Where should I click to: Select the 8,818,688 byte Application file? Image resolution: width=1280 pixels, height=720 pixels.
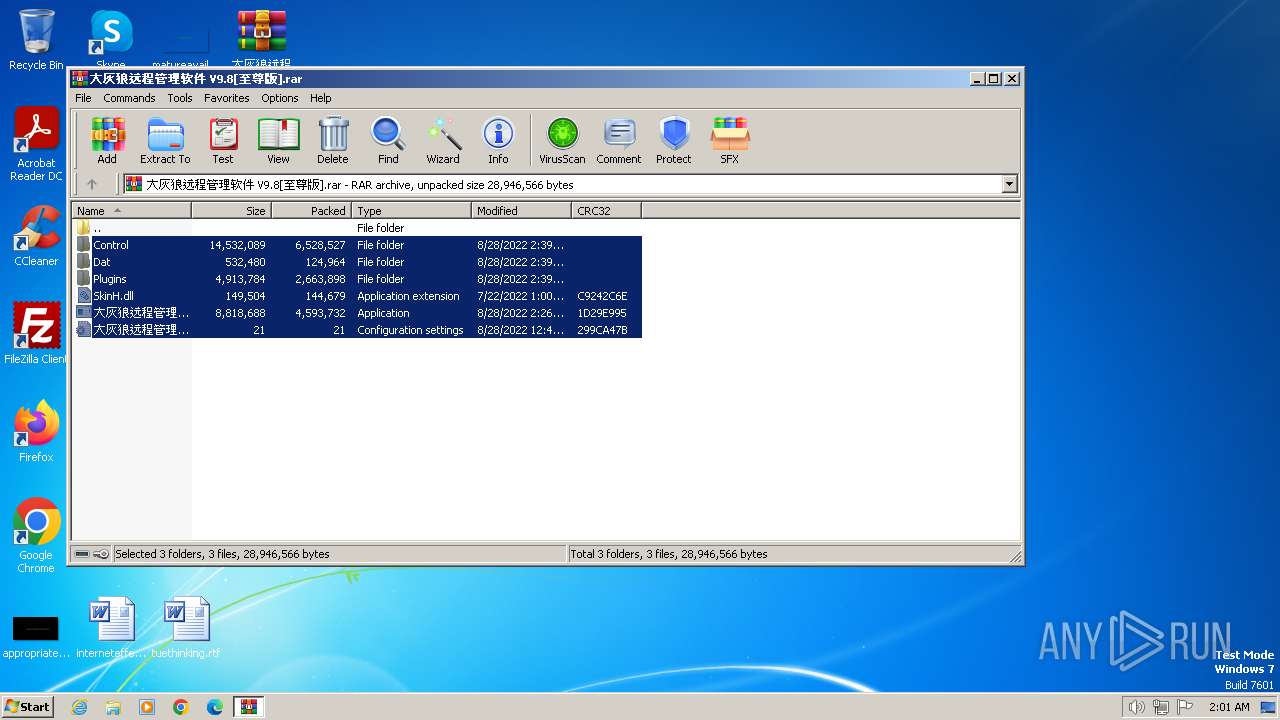click(x=358, y=313)
